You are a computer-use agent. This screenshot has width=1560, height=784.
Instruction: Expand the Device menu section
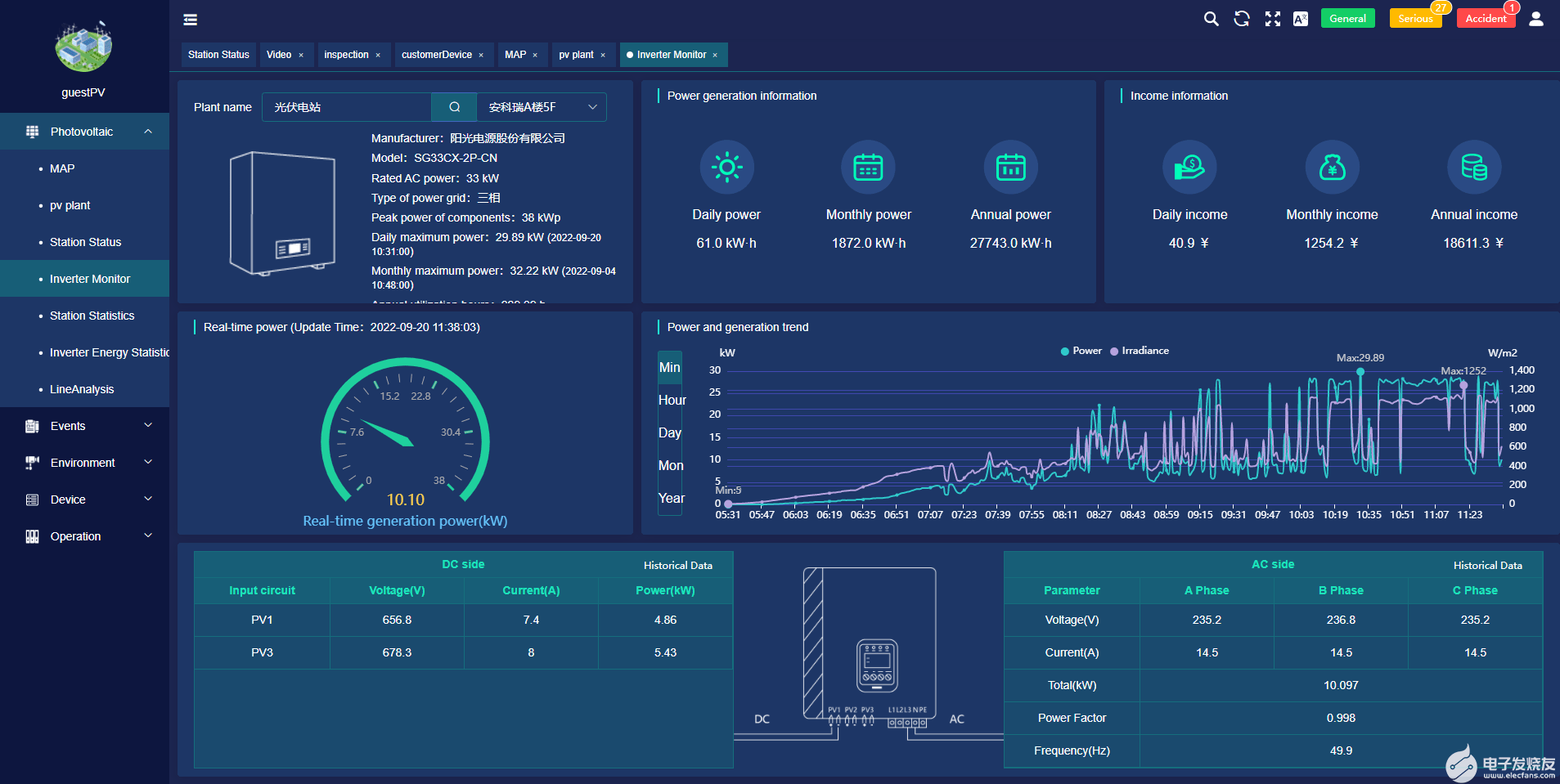pos(148,499)
